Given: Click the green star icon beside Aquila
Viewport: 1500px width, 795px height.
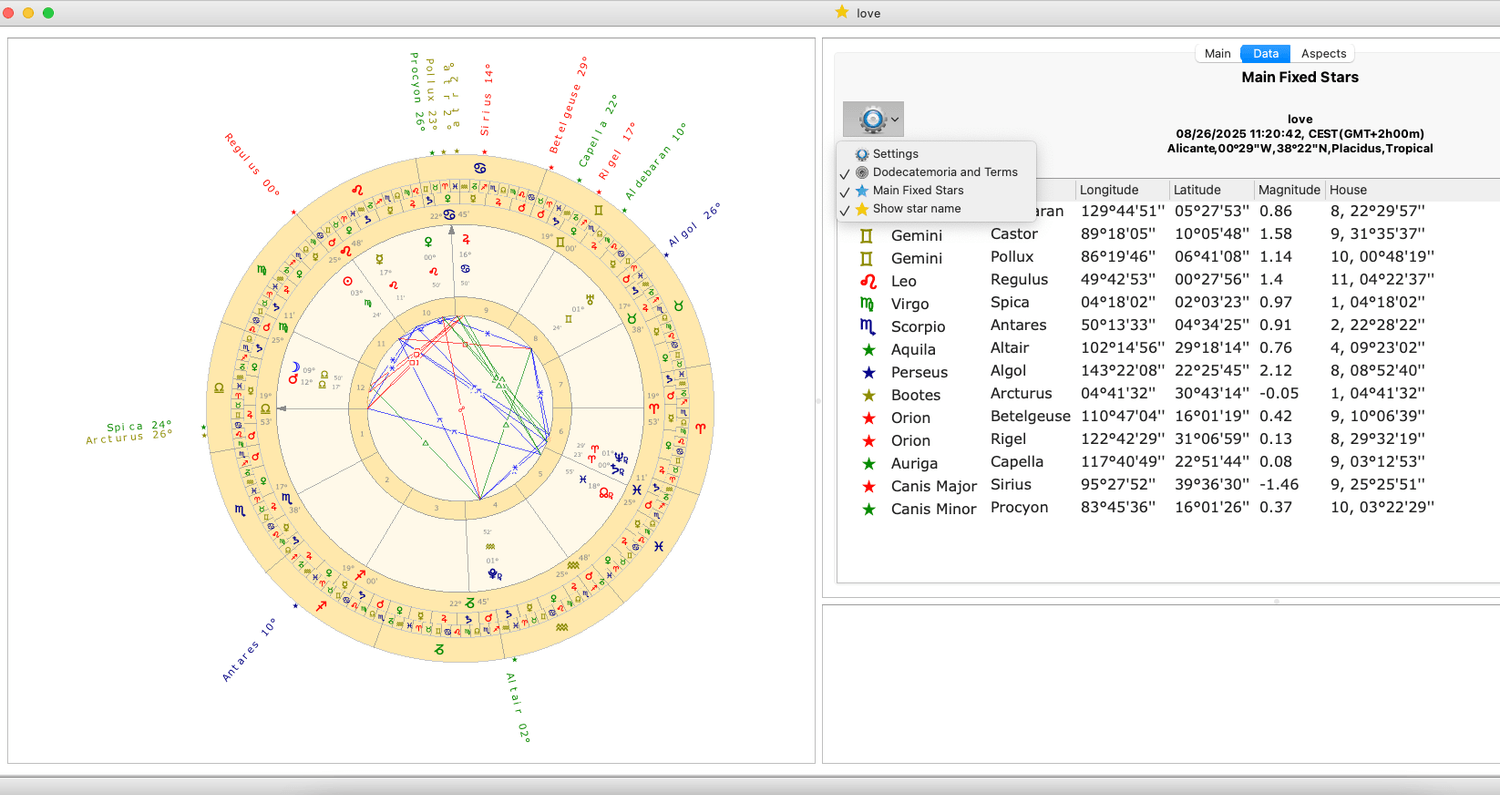Looking at the screenshot, I should 868,350.
